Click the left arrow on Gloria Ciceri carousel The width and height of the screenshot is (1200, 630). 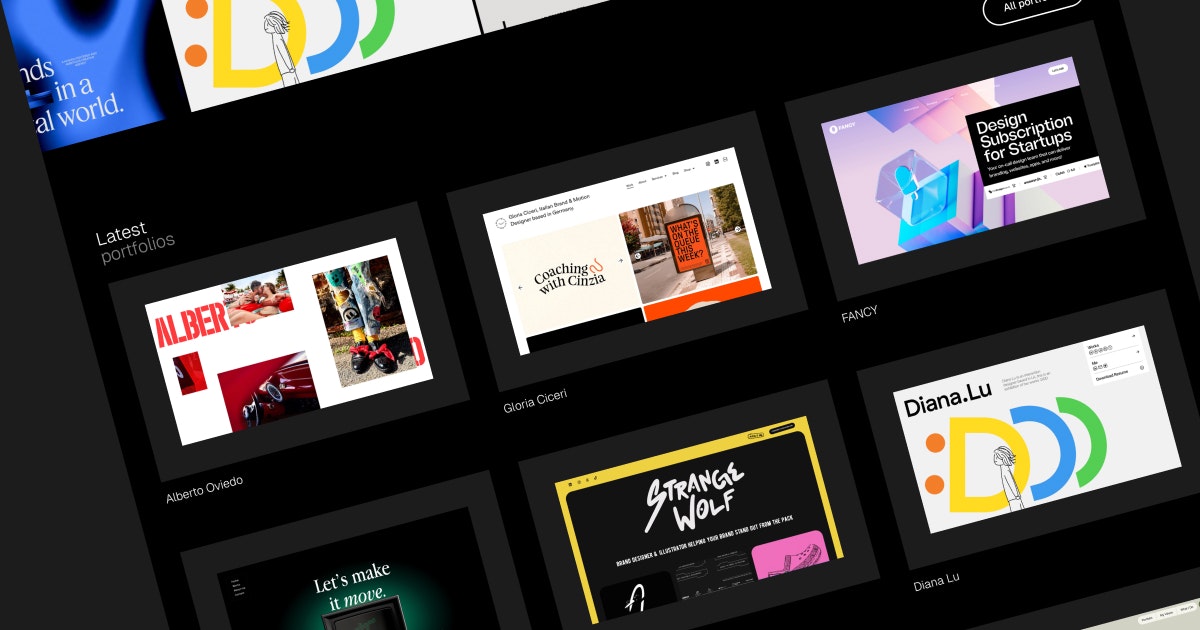point(519,288)
